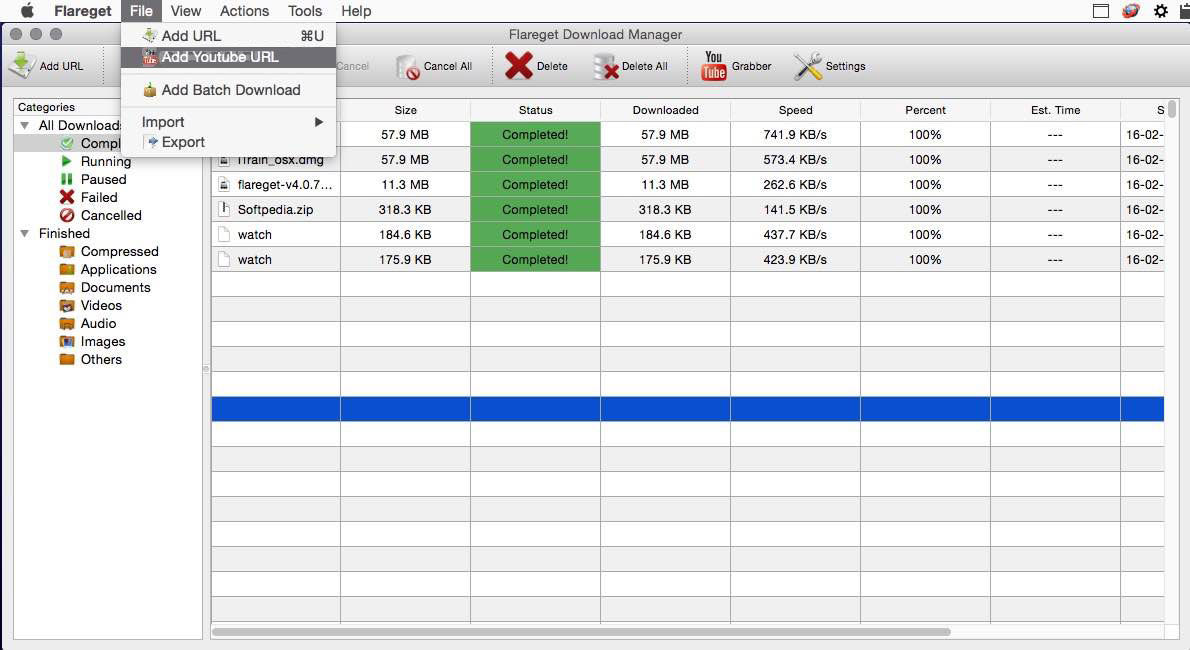Click the Audio folder icon

[x=67, y=323]
